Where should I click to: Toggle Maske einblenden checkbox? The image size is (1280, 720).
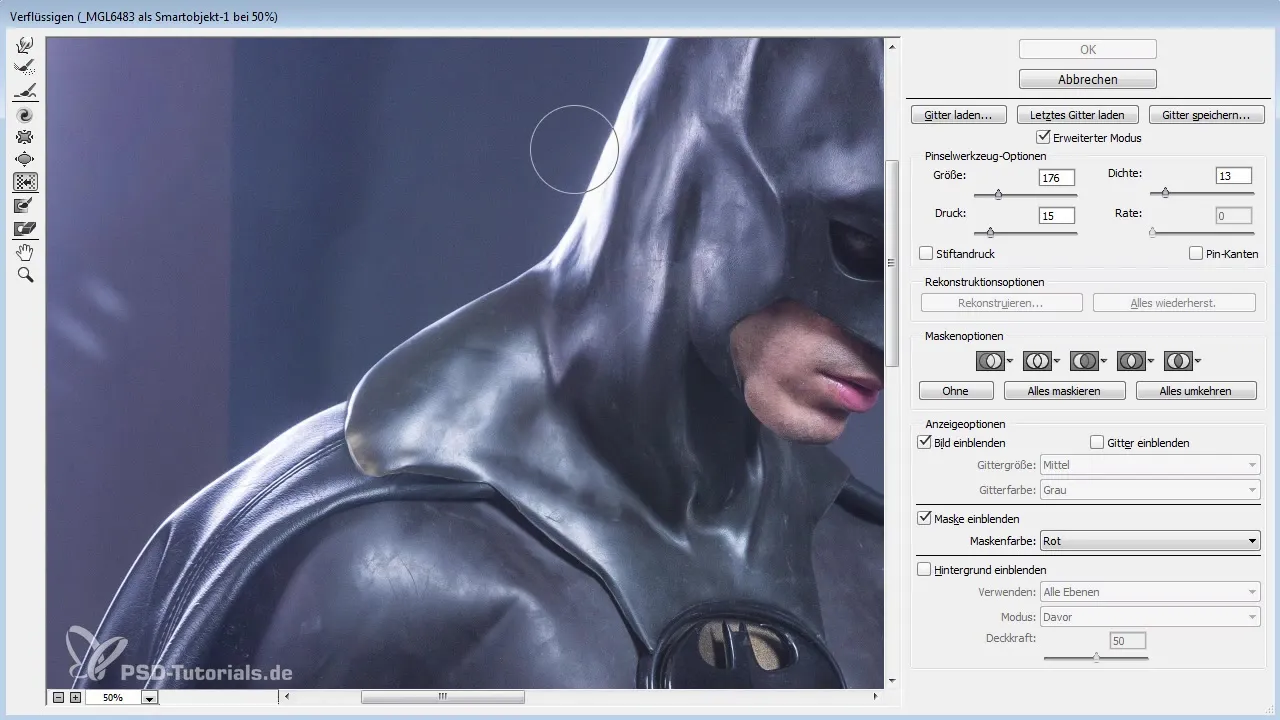(x=924, y=519)
